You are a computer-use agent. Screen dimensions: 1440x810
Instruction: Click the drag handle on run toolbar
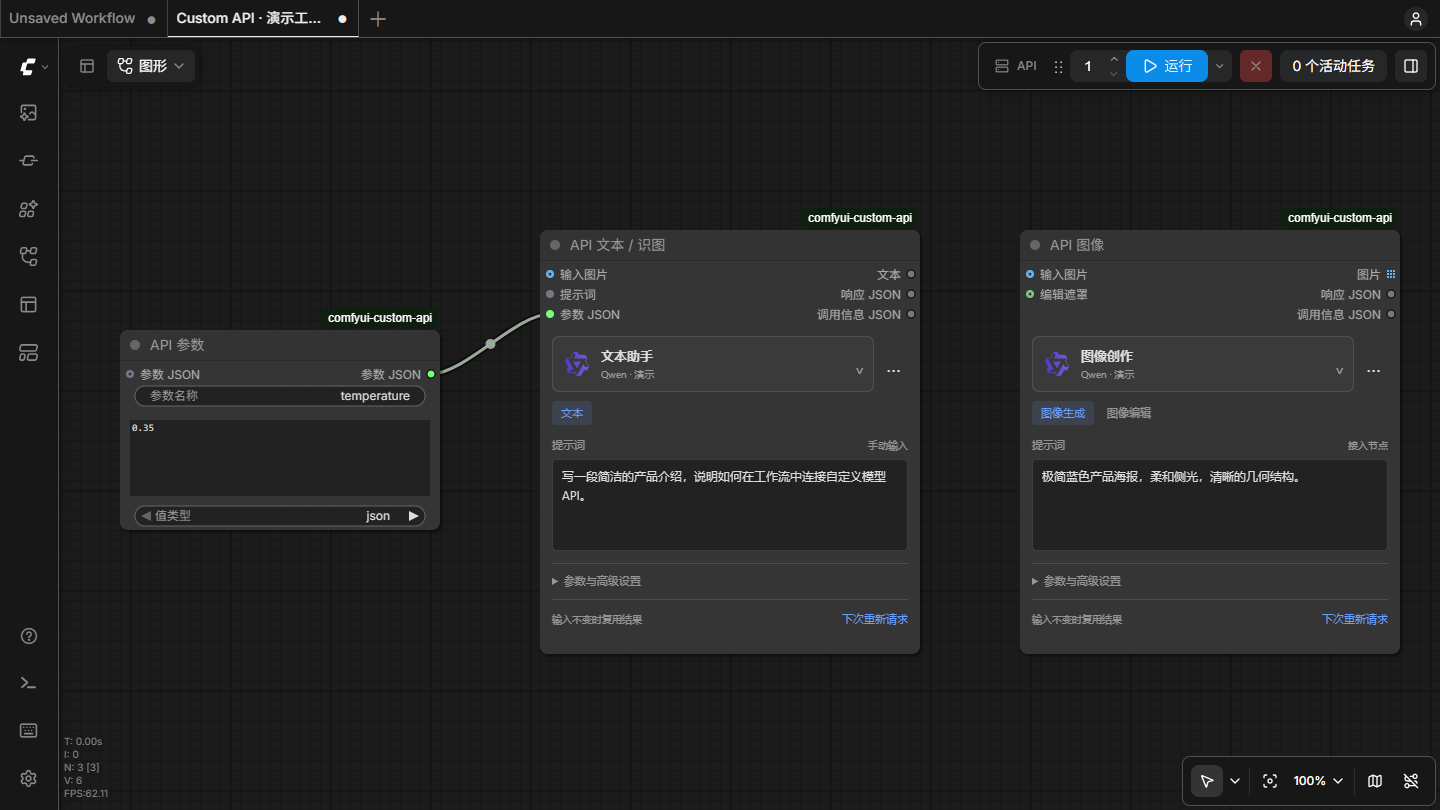tap(1058, 67)
